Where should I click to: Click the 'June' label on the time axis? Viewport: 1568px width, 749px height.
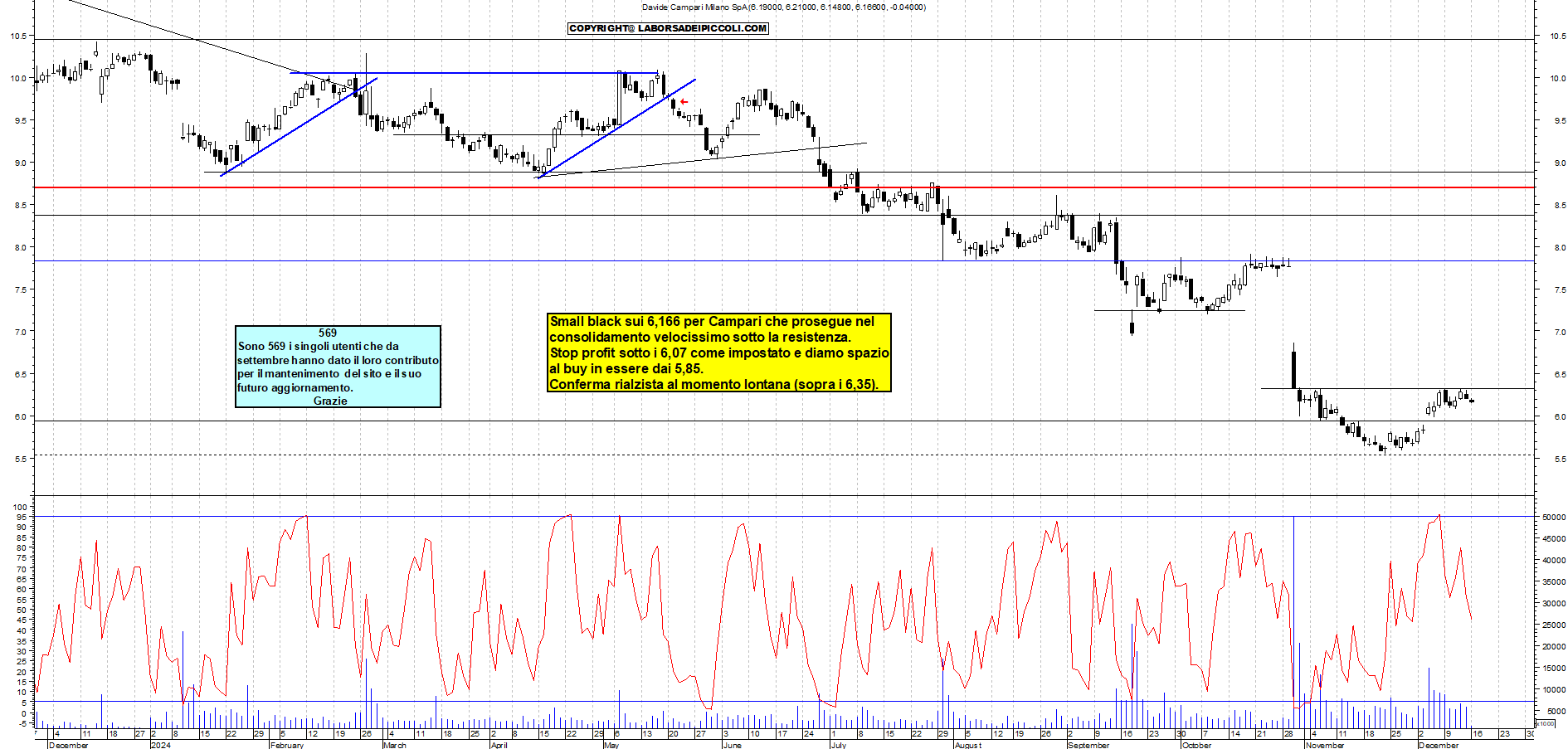coord(733,745)
